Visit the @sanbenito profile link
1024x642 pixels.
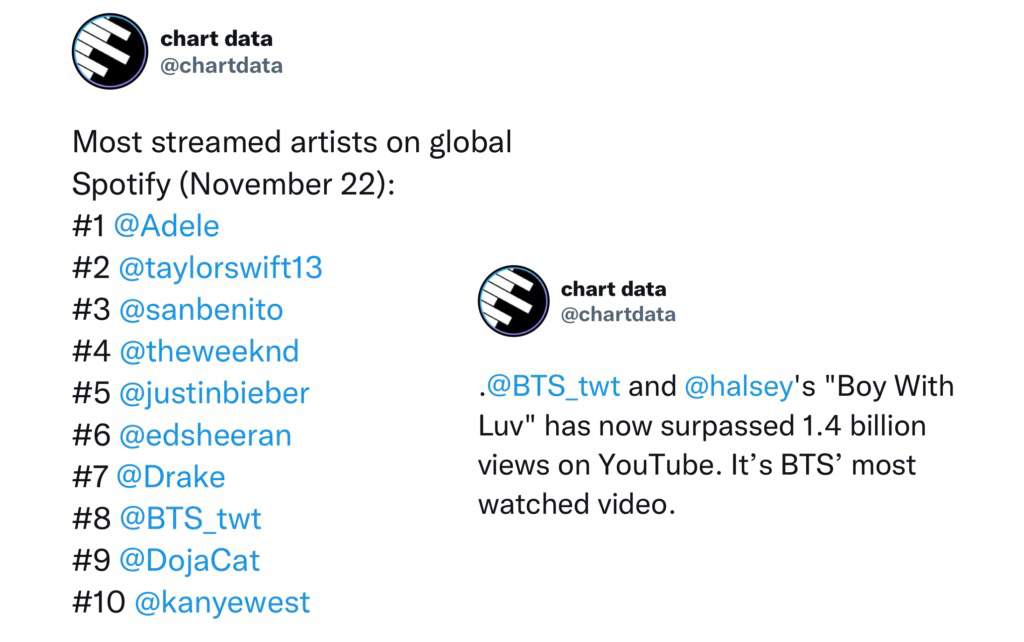point(201,310)
